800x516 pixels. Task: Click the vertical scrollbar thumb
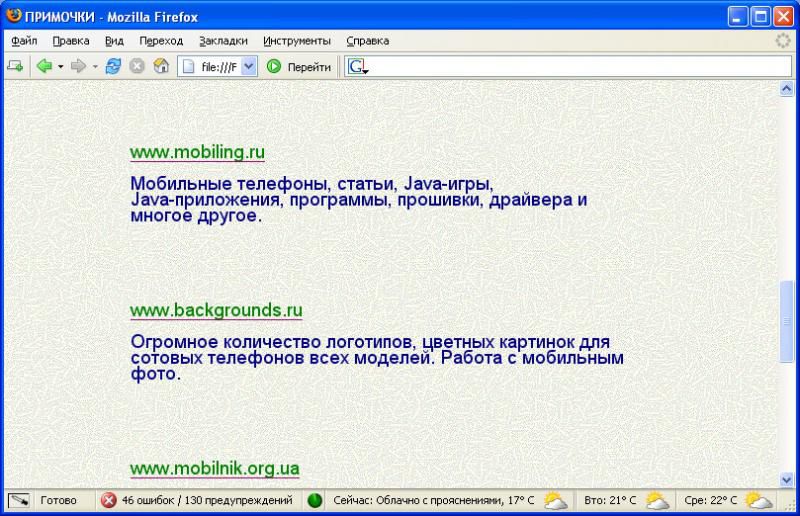point(786,322)
